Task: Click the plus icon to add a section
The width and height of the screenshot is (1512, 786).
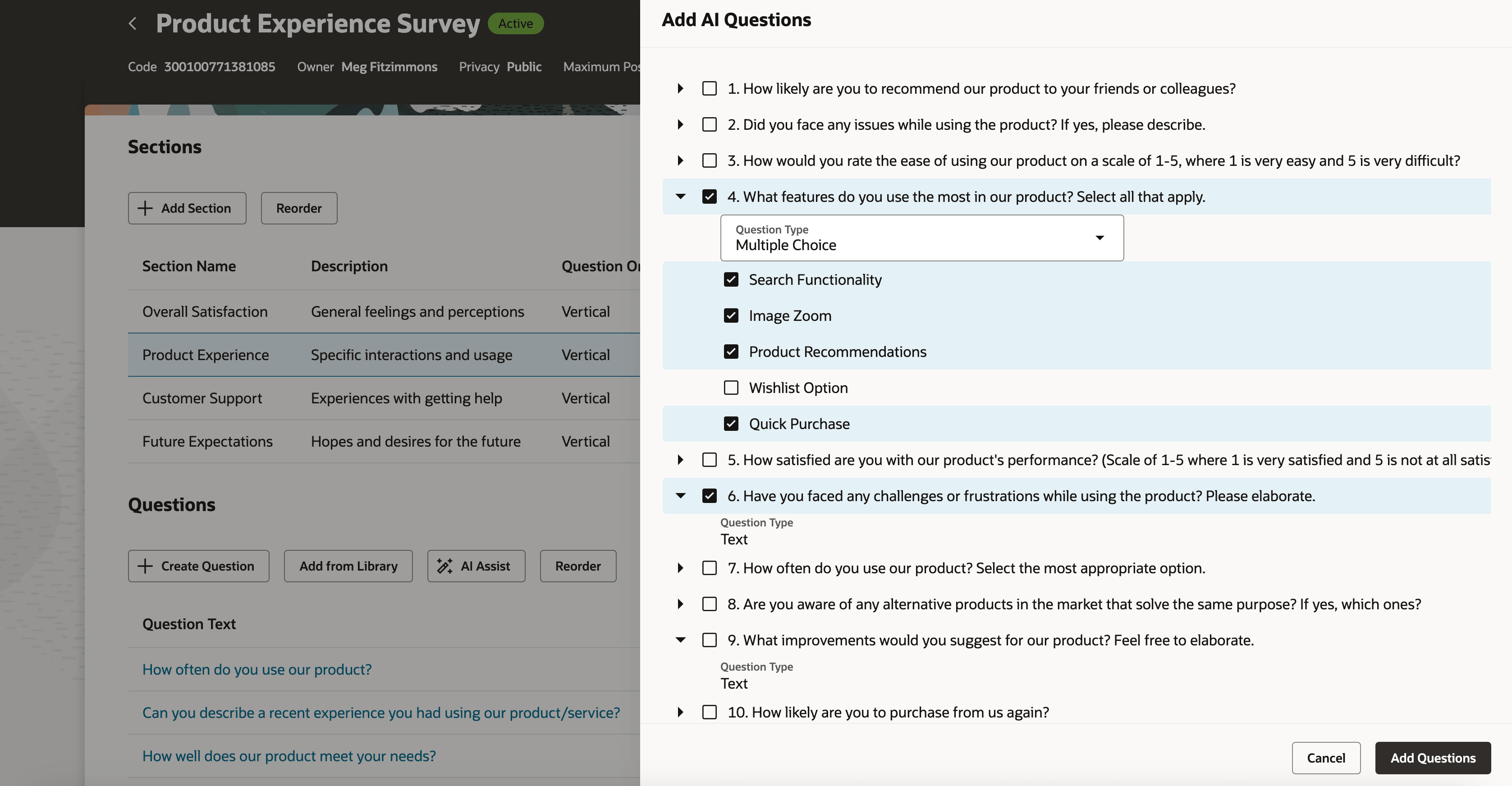Action: 145,208
